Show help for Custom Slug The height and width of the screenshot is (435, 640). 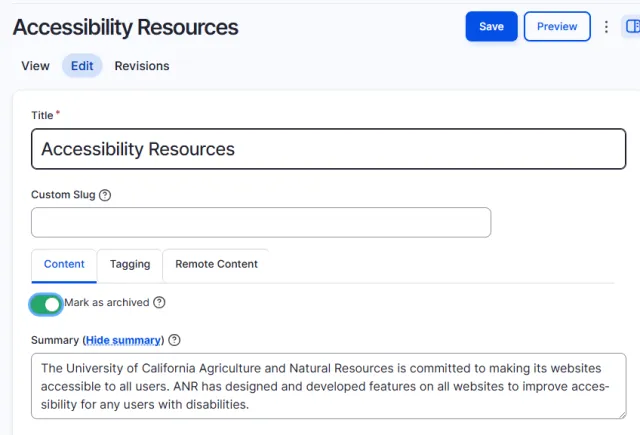click(105, 195)
